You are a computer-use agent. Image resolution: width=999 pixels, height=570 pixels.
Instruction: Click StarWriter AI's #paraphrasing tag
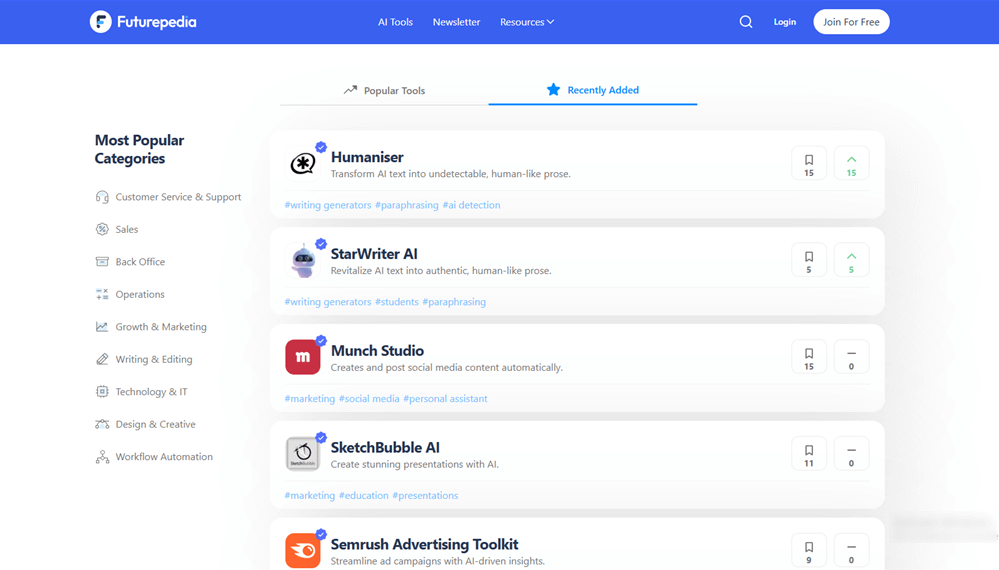click(x=454, y=302)
